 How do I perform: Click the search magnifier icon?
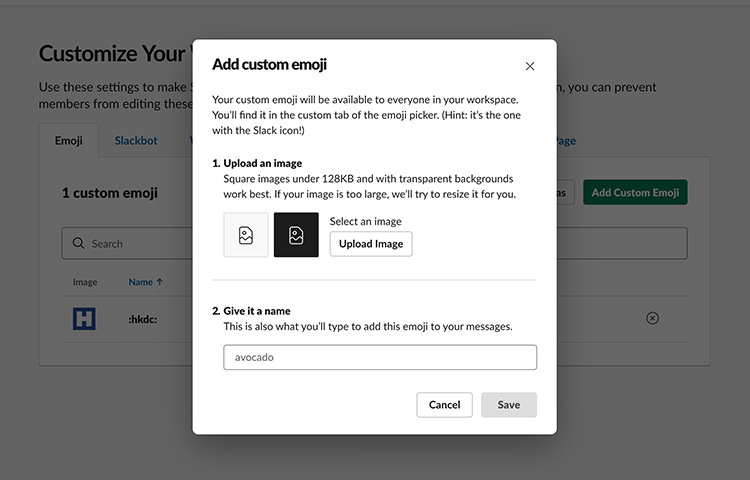pos(78,243)
